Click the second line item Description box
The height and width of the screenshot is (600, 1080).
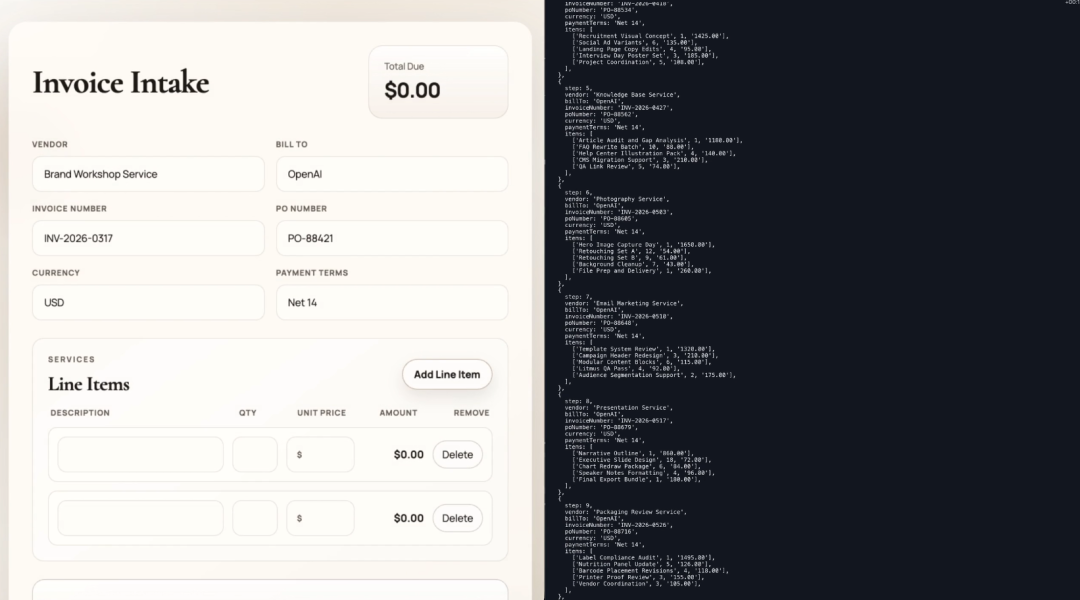[x=140, y=518]
